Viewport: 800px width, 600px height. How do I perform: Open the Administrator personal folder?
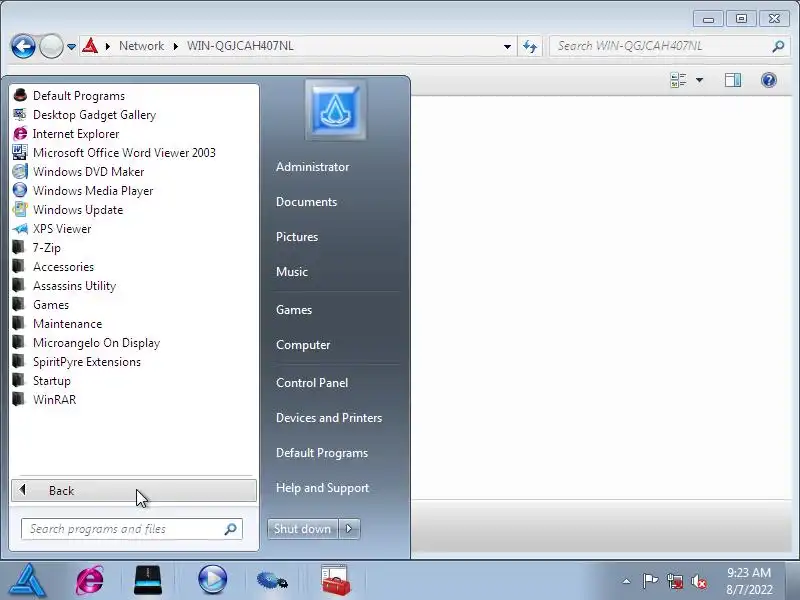coord(313,167)
